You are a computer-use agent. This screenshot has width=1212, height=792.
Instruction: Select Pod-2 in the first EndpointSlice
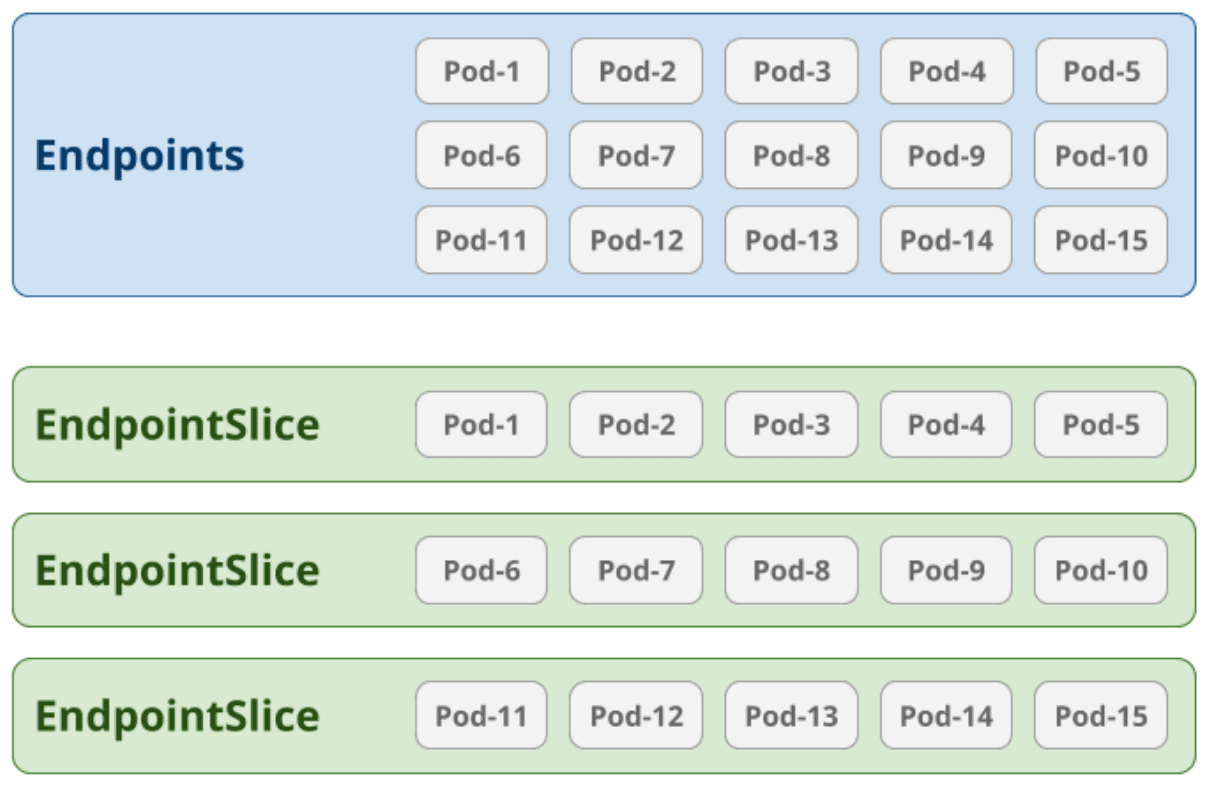[x=636, y=425]
